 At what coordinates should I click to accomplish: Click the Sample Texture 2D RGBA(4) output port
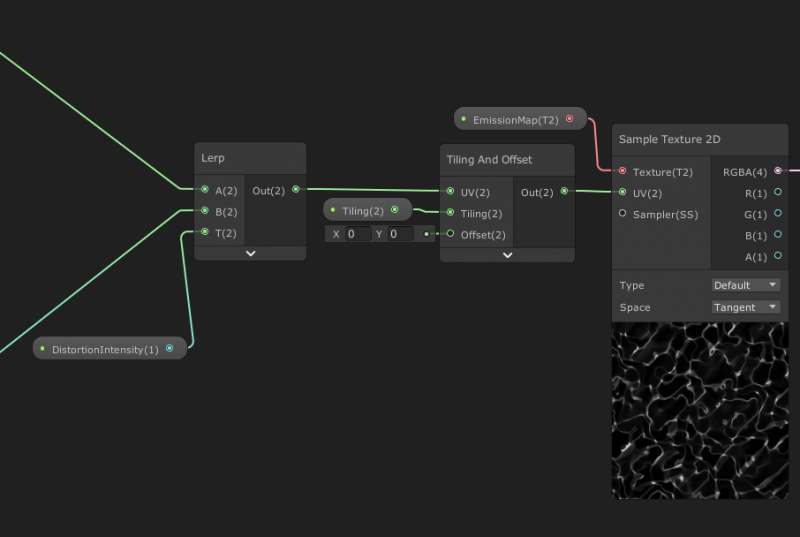pyautogui.click(x=778, y=171)
